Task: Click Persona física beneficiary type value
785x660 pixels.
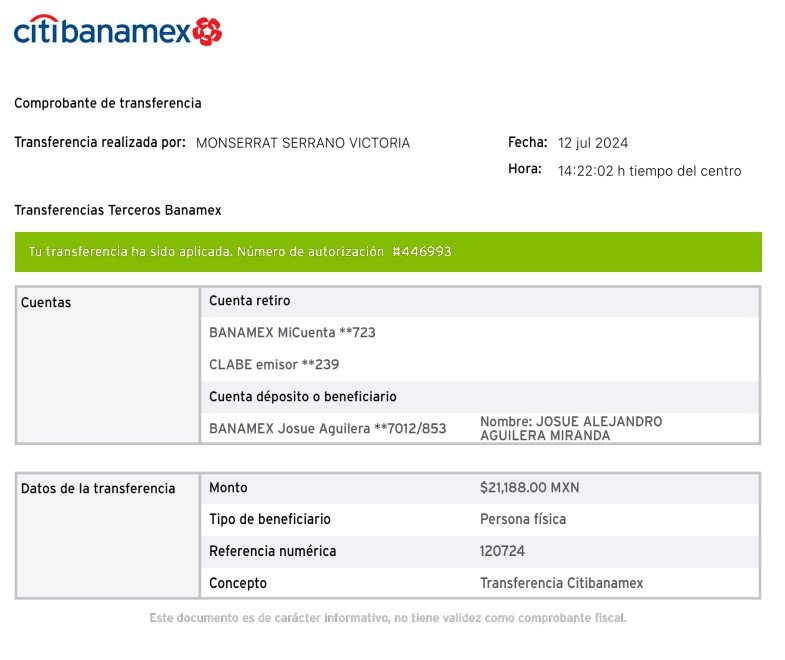Action: [x=523, y=519]
